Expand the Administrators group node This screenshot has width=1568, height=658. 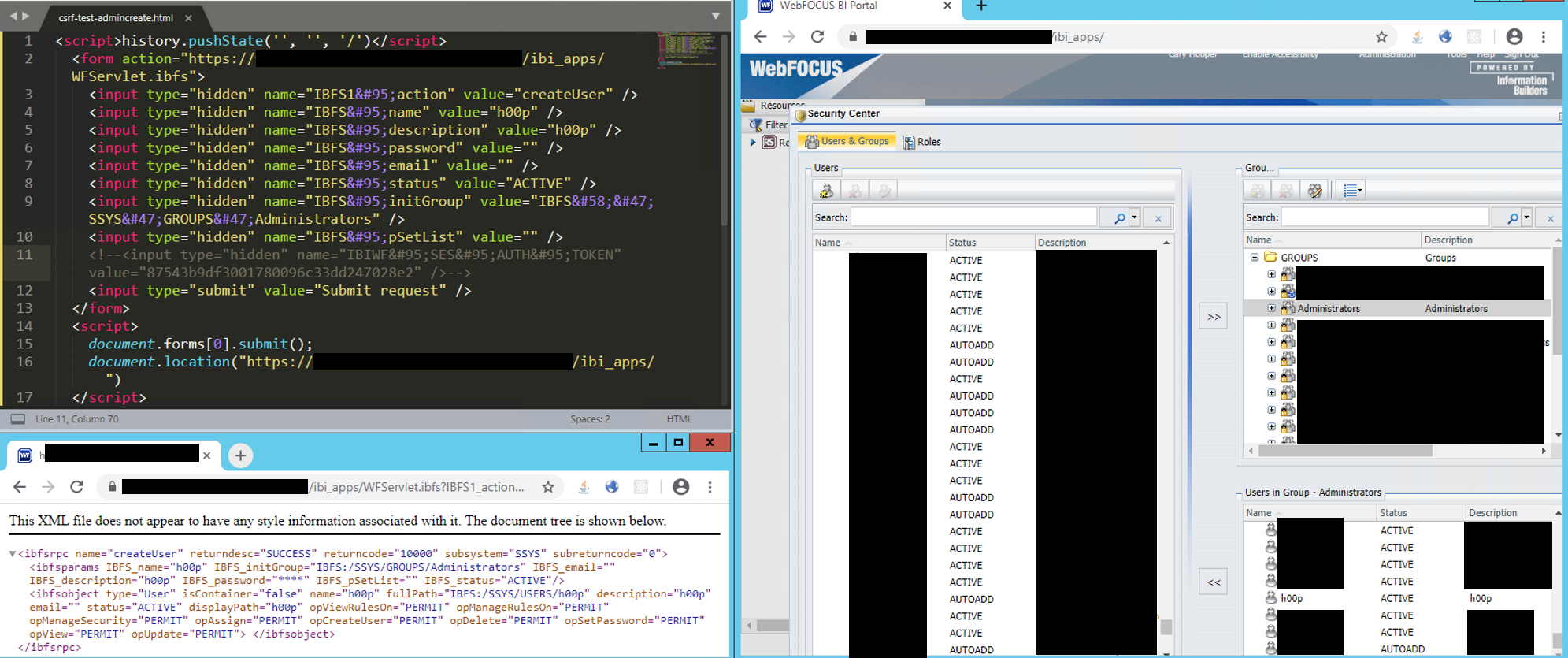coord(1271,308)
